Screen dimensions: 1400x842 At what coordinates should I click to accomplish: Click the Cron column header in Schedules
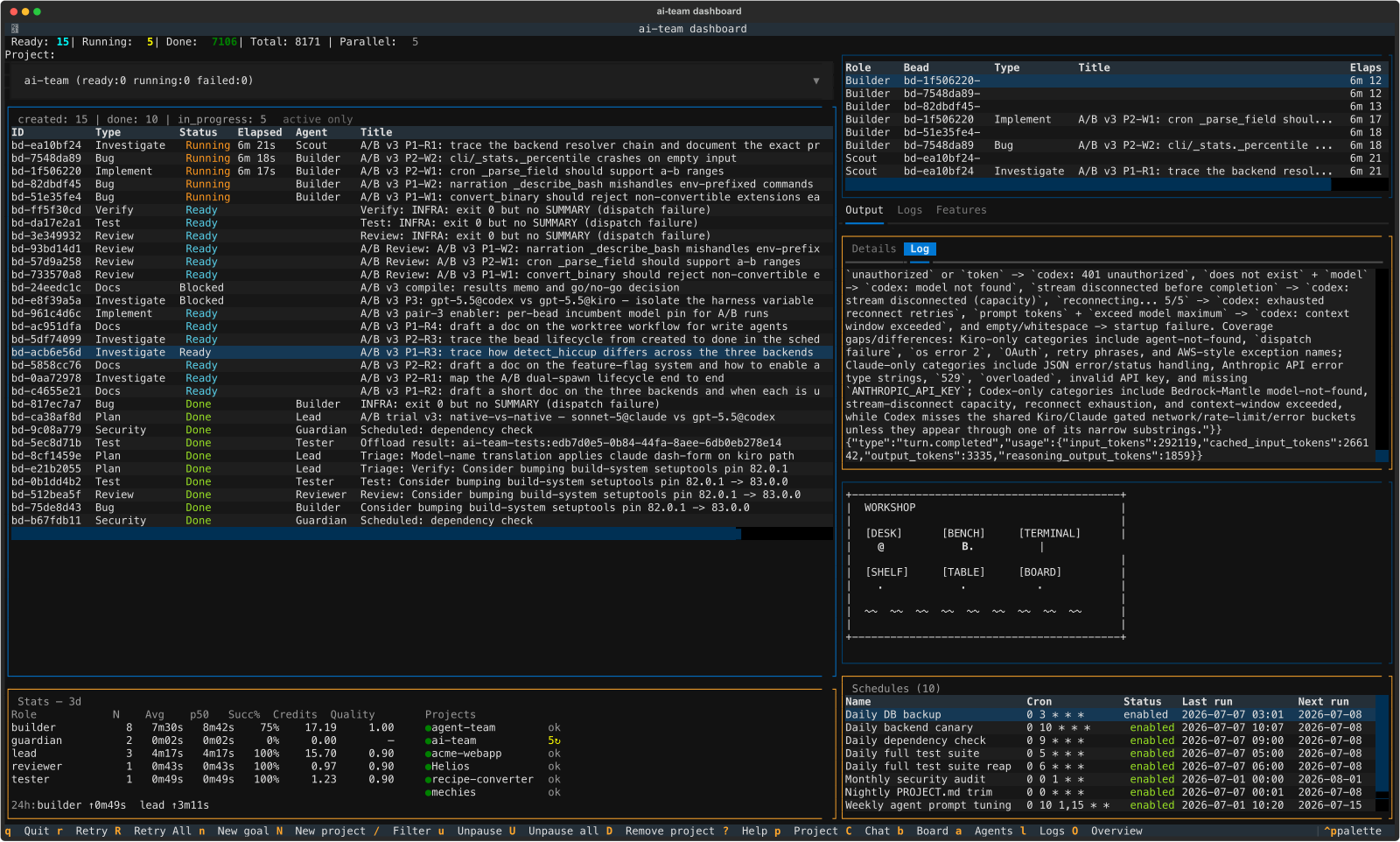click(1039, 702)
